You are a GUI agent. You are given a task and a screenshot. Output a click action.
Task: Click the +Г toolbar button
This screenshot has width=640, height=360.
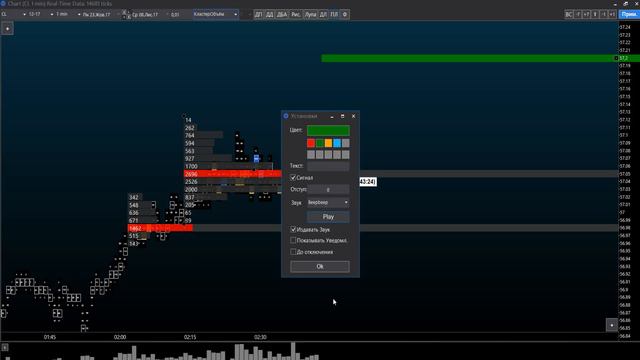click(x=587, y=14)
